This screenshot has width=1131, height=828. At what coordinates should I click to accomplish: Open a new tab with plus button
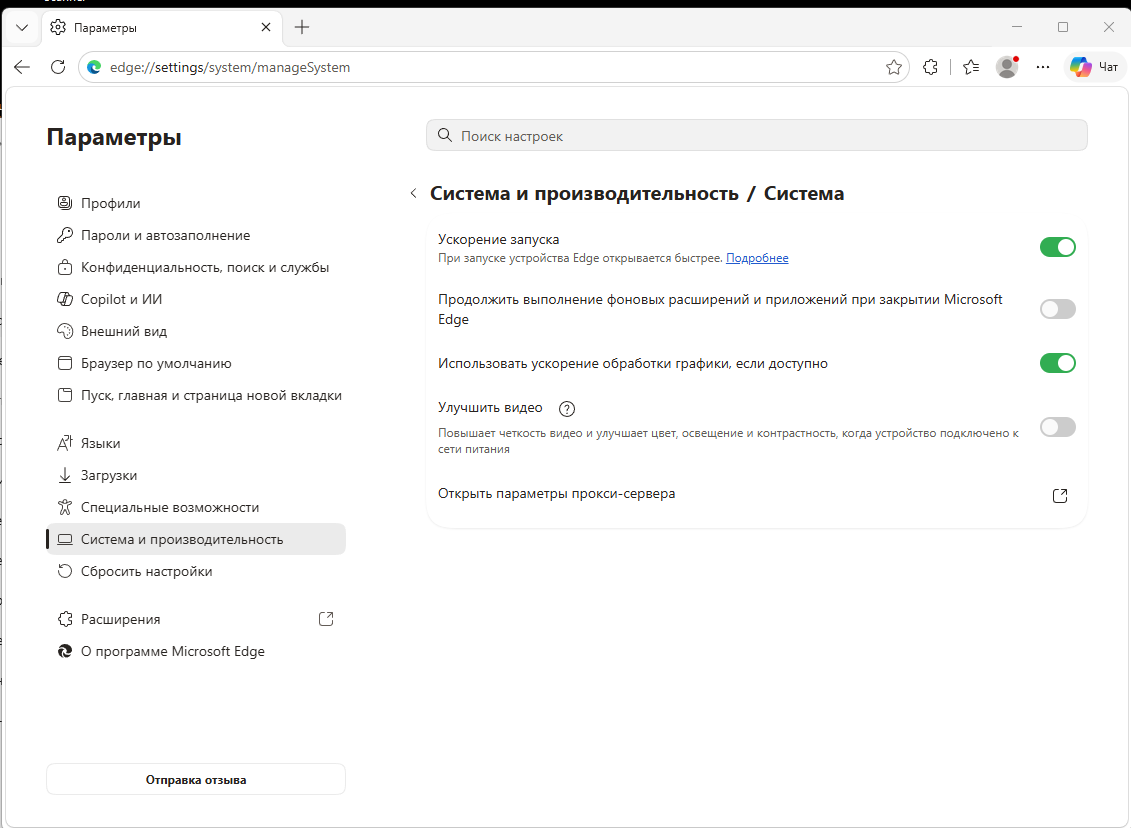coord(302,27)
